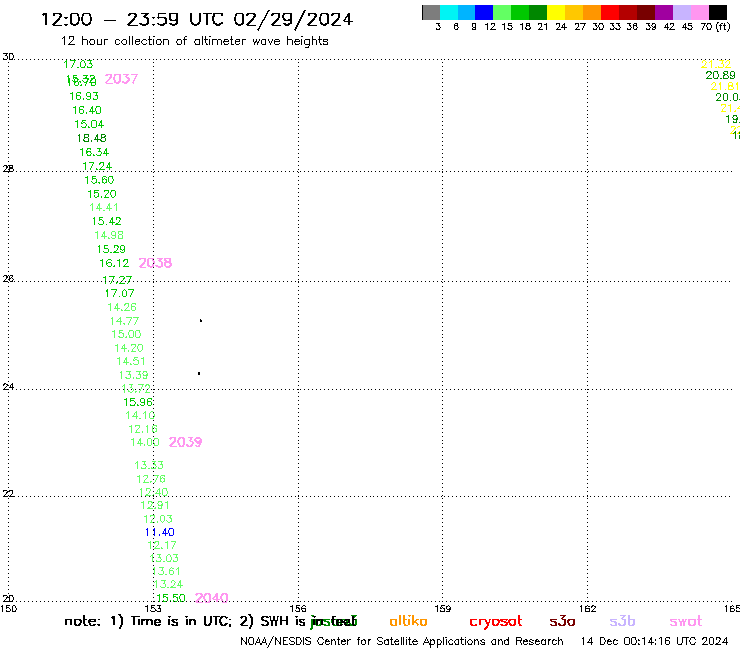
Task: Click the blue value '11.40'
Action: coord(160,532)
